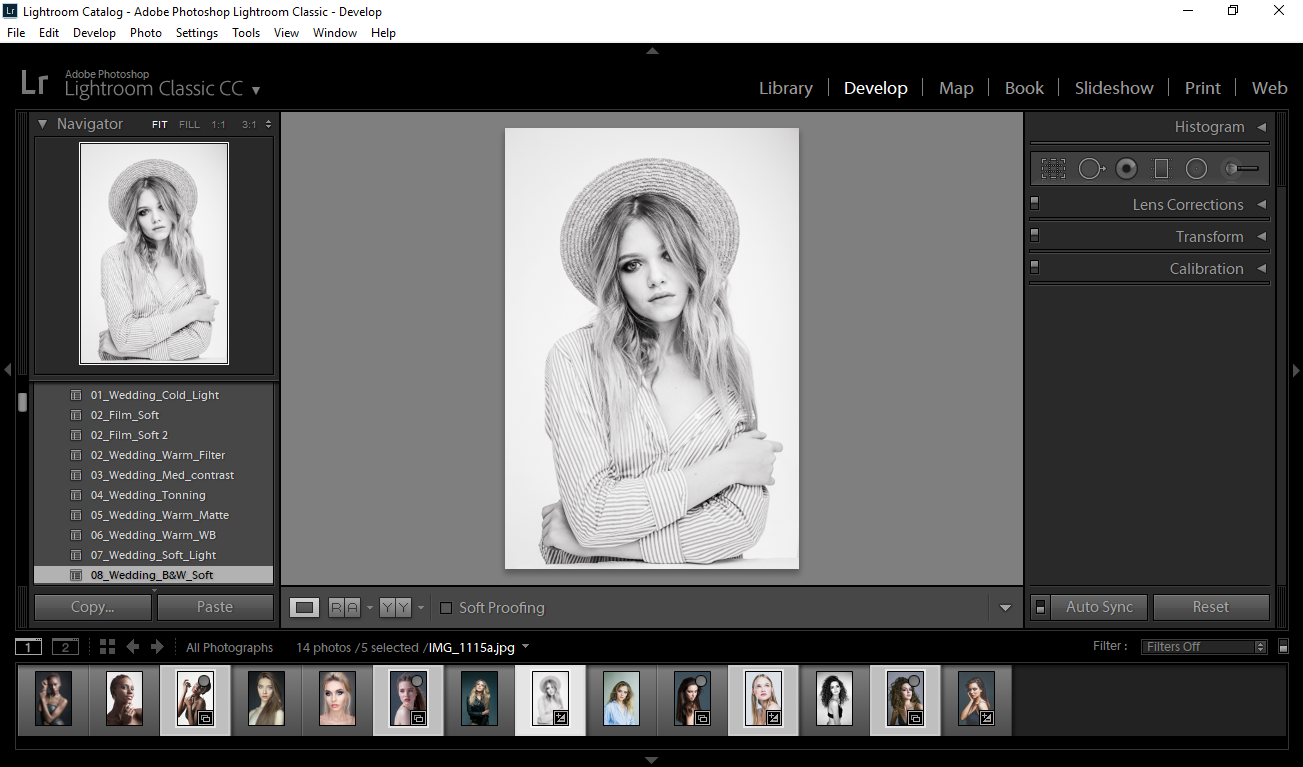The width and height of the screenshot is (1303, 767).
Task: Enable the Soft Proofing checkbox
Action: point(445,607)
